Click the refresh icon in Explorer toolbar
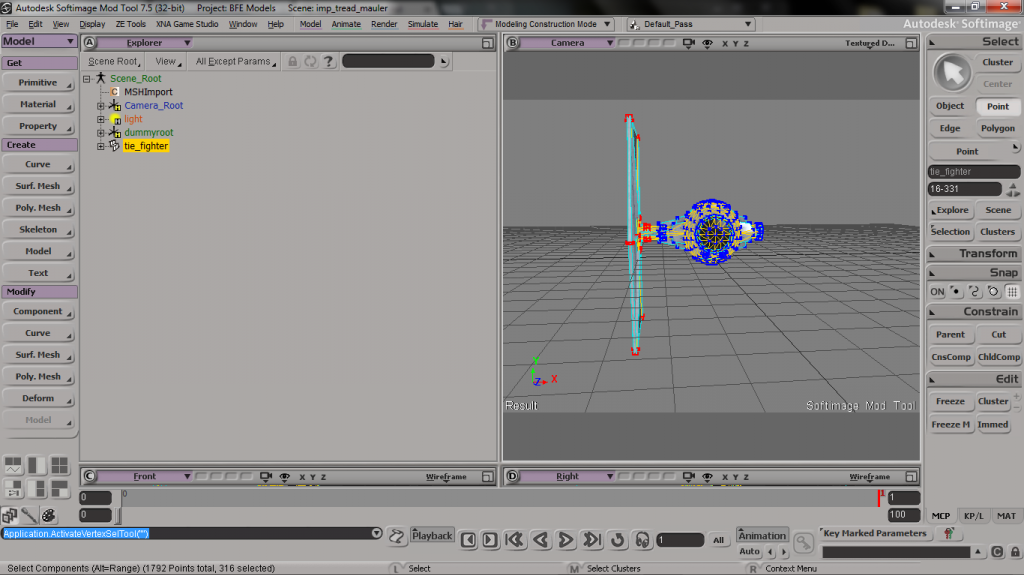This screenshot has height=575, width=1024. (310, 61)
